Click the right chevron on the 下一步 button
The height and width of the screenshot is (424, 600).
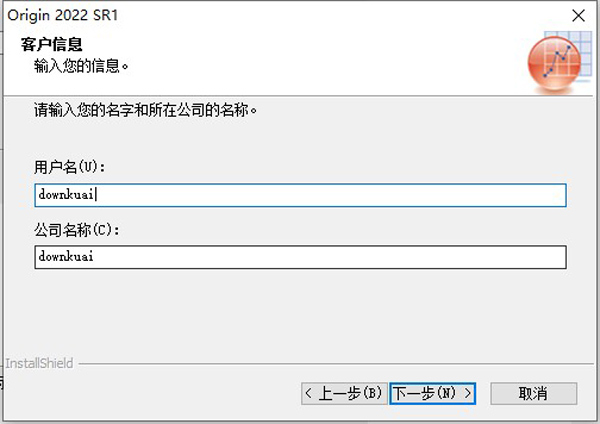468,393
